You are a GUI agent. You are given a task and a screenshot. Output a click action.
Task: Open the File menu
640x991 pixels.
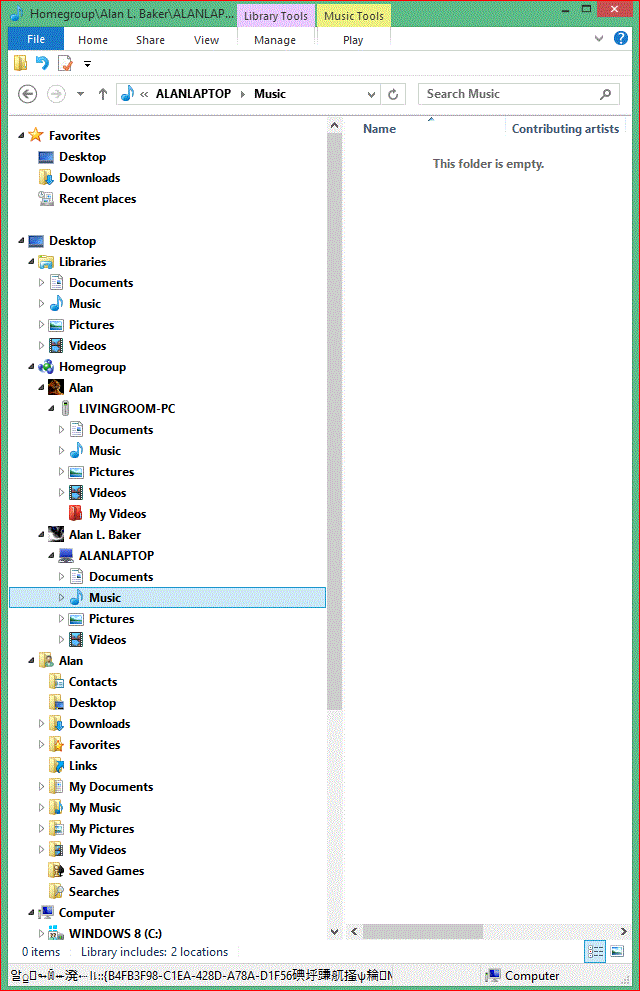coord(35,39)
